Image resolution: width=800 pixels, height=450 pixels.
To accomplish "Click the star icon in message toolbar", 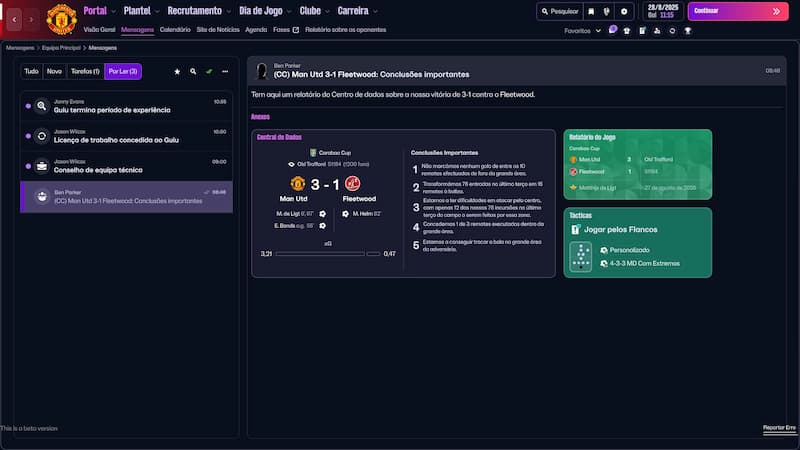I will 177,72.
